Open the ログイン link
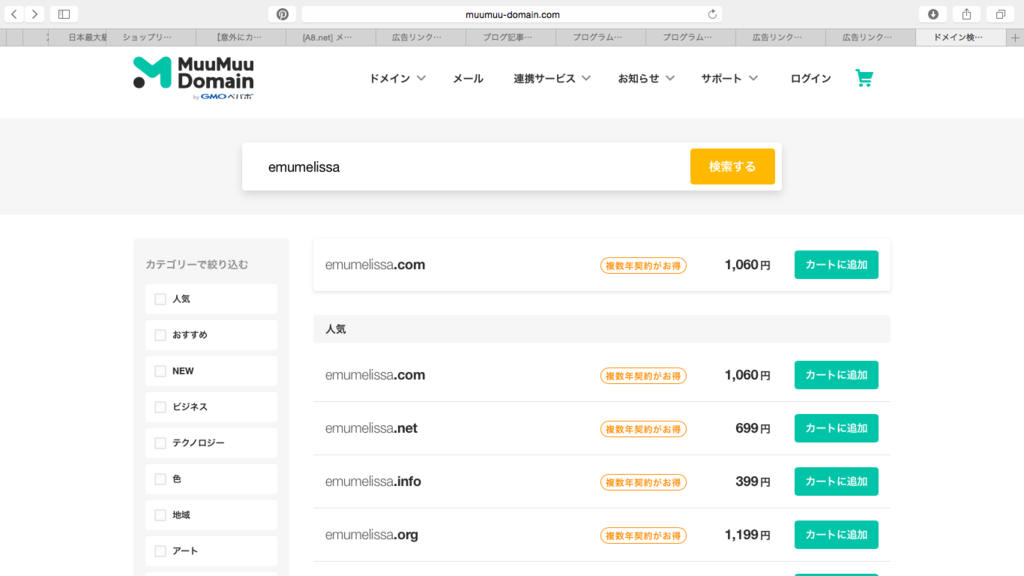 810,78
